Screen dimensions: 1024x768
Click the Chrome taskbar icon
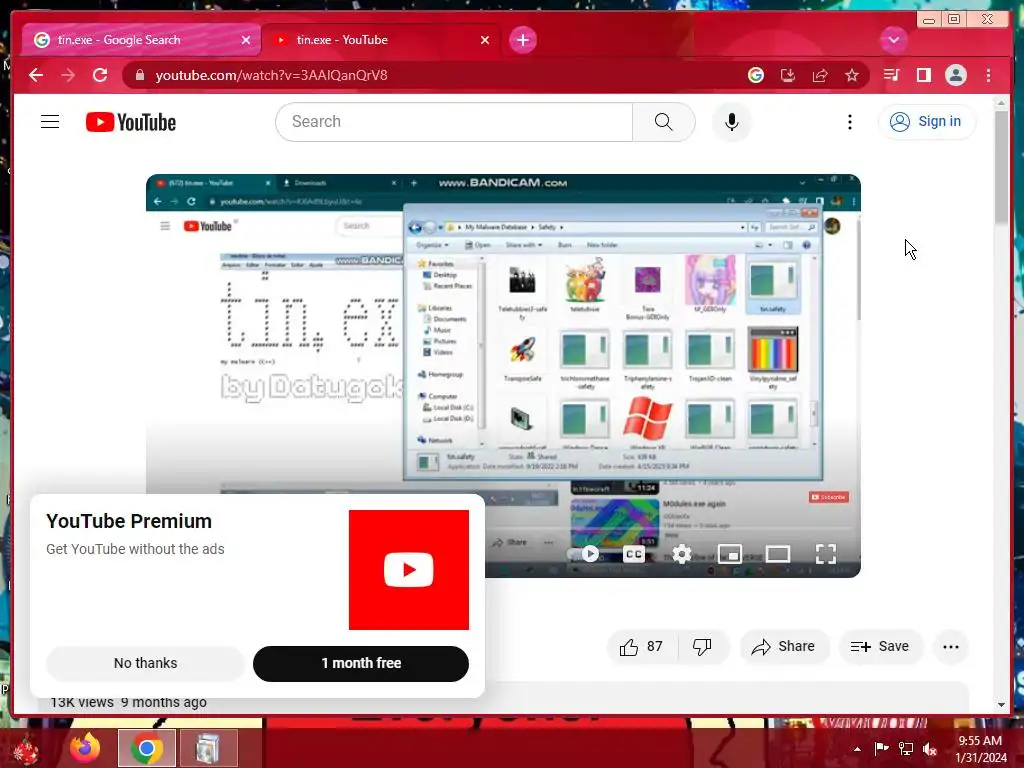[146, 748]
